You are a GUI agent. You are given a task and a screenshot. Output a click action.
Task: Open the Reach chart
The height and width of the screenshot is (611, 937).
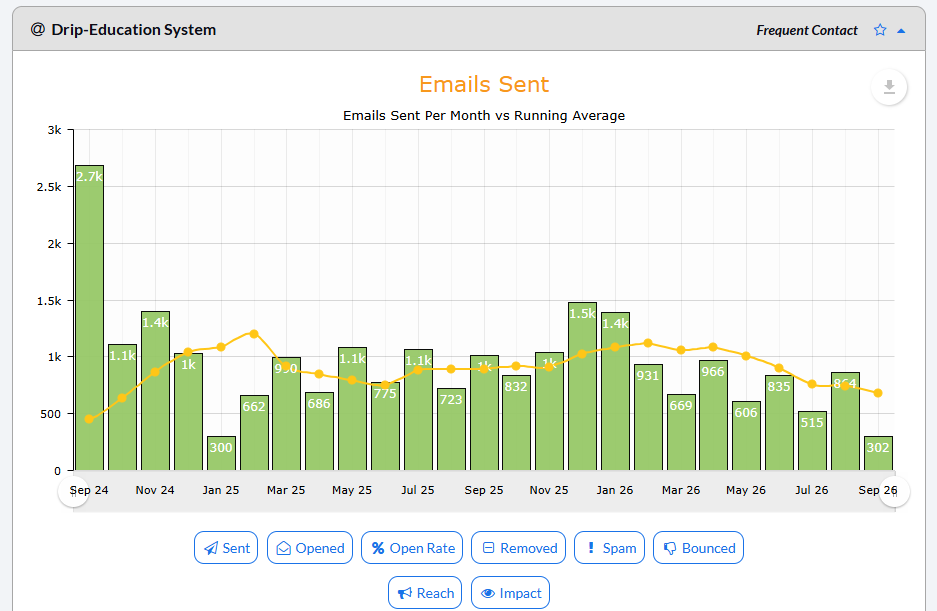(x=425, y=592)
